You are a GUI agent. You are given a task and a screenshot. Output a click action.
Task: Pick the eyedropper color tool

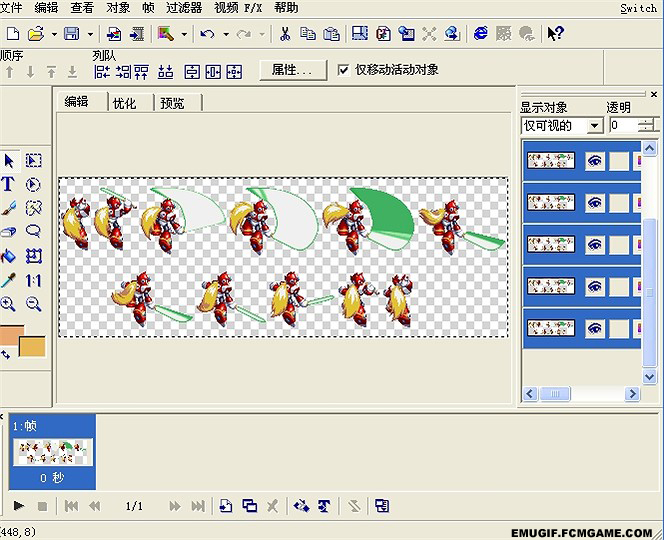[x=8, y=280]
